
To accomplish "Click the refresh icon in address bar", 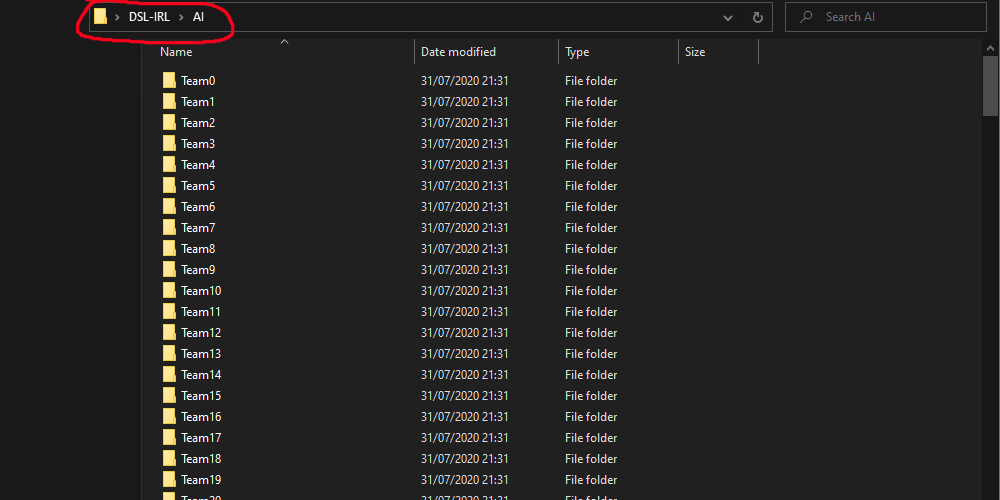I will click(758, 17).
